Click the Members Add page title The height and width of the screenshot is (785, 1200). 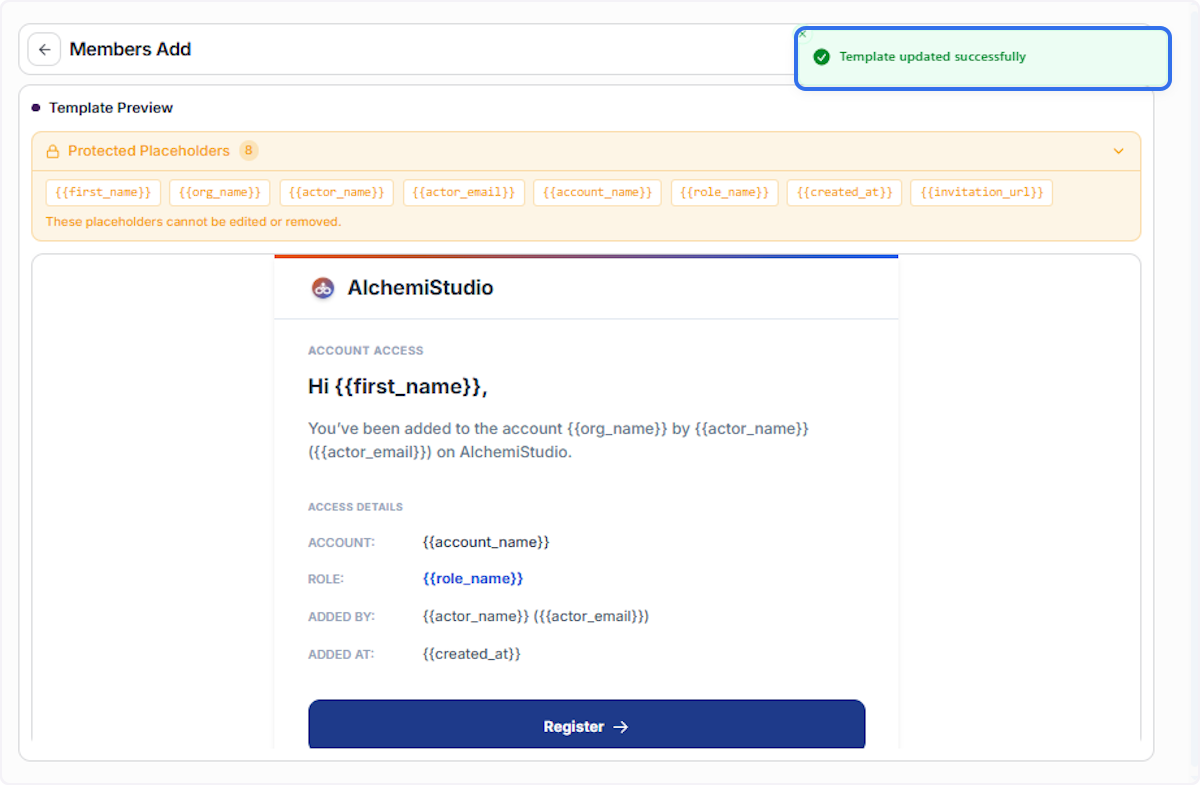coord(130,49)
